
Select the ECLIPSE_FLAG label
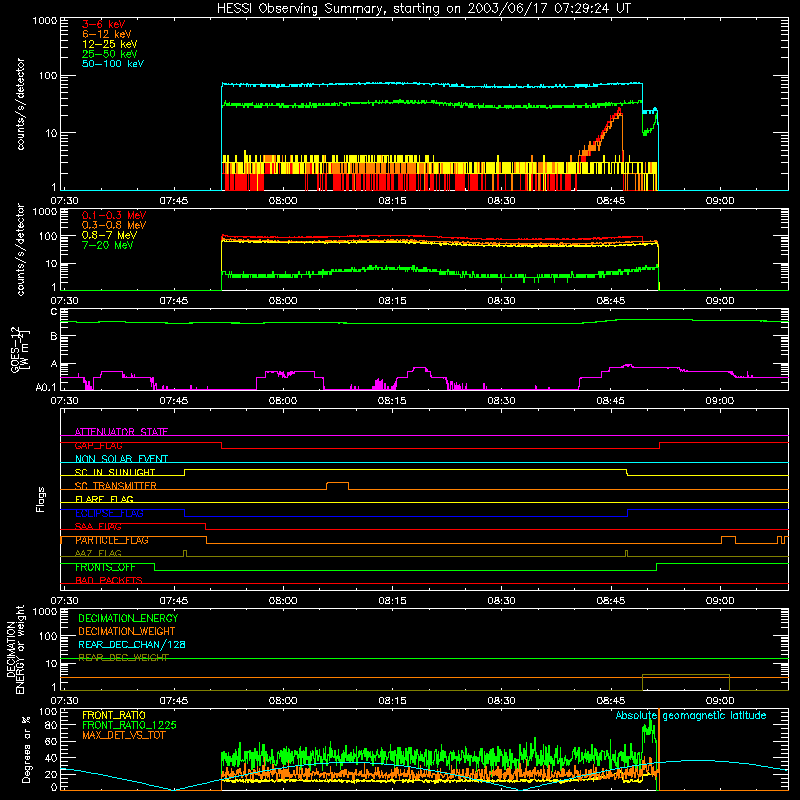tap(109, 513)
